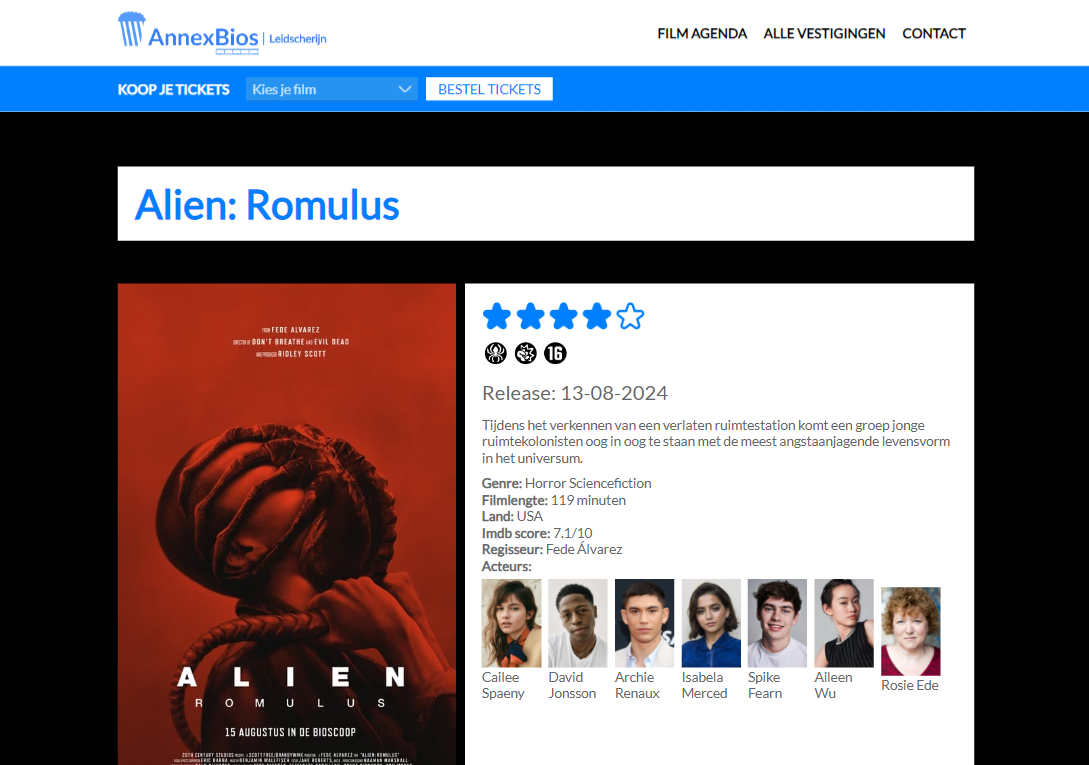Select Rosie Ede's actor photo
Image resolution: width=1089 pixels, height=765 pixels.
911,631
